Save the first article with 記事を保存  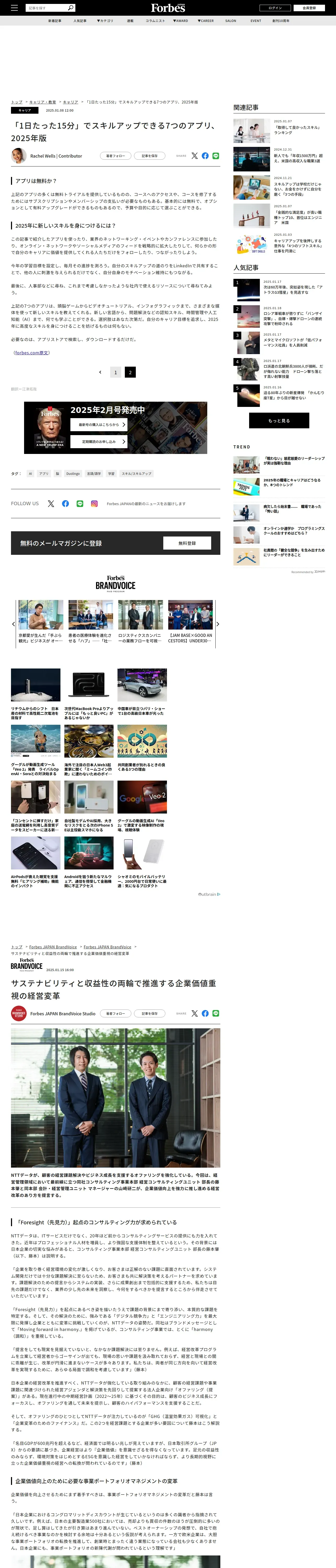(x=149, y=156)
